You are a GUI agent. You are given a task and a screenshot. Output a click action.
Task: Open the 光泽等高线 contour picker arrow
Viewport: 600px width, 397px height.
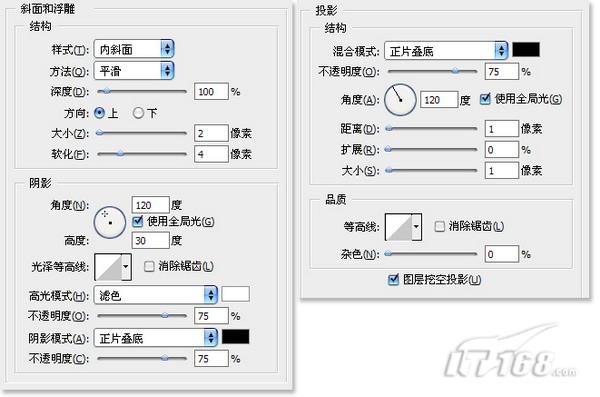(126, 267)
